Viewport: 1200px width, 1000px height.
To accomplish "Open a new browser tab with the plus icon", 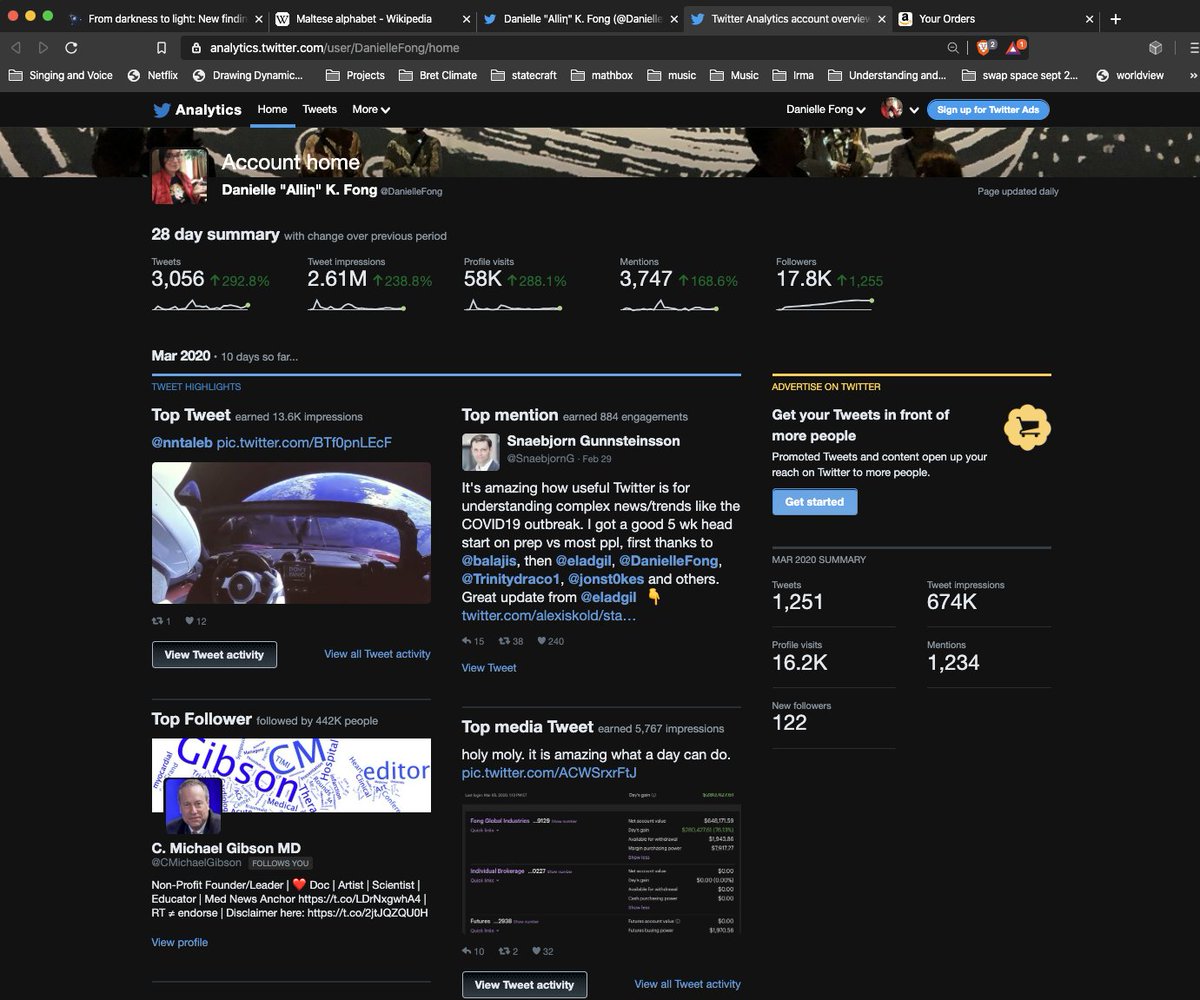I will [1115, 18].
